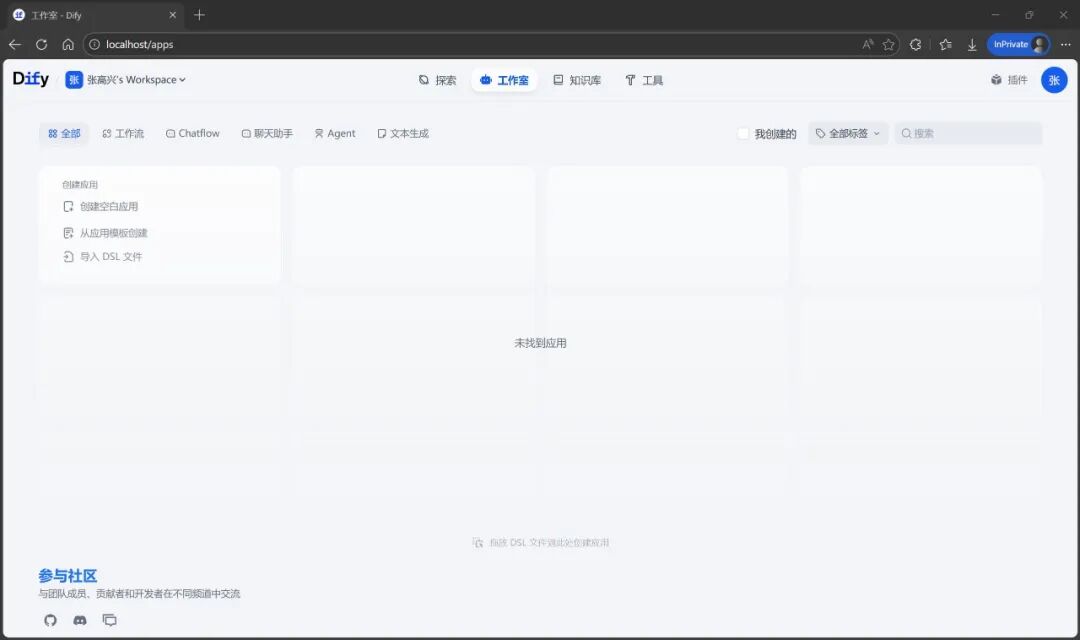
Task: Add this page to favorites
Action: click(889, 45)
